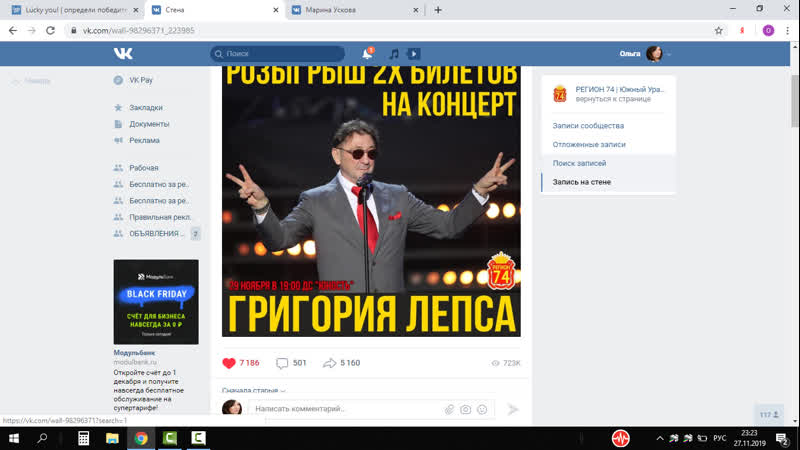Expand the Ольга profile menu

click(644, 54)
